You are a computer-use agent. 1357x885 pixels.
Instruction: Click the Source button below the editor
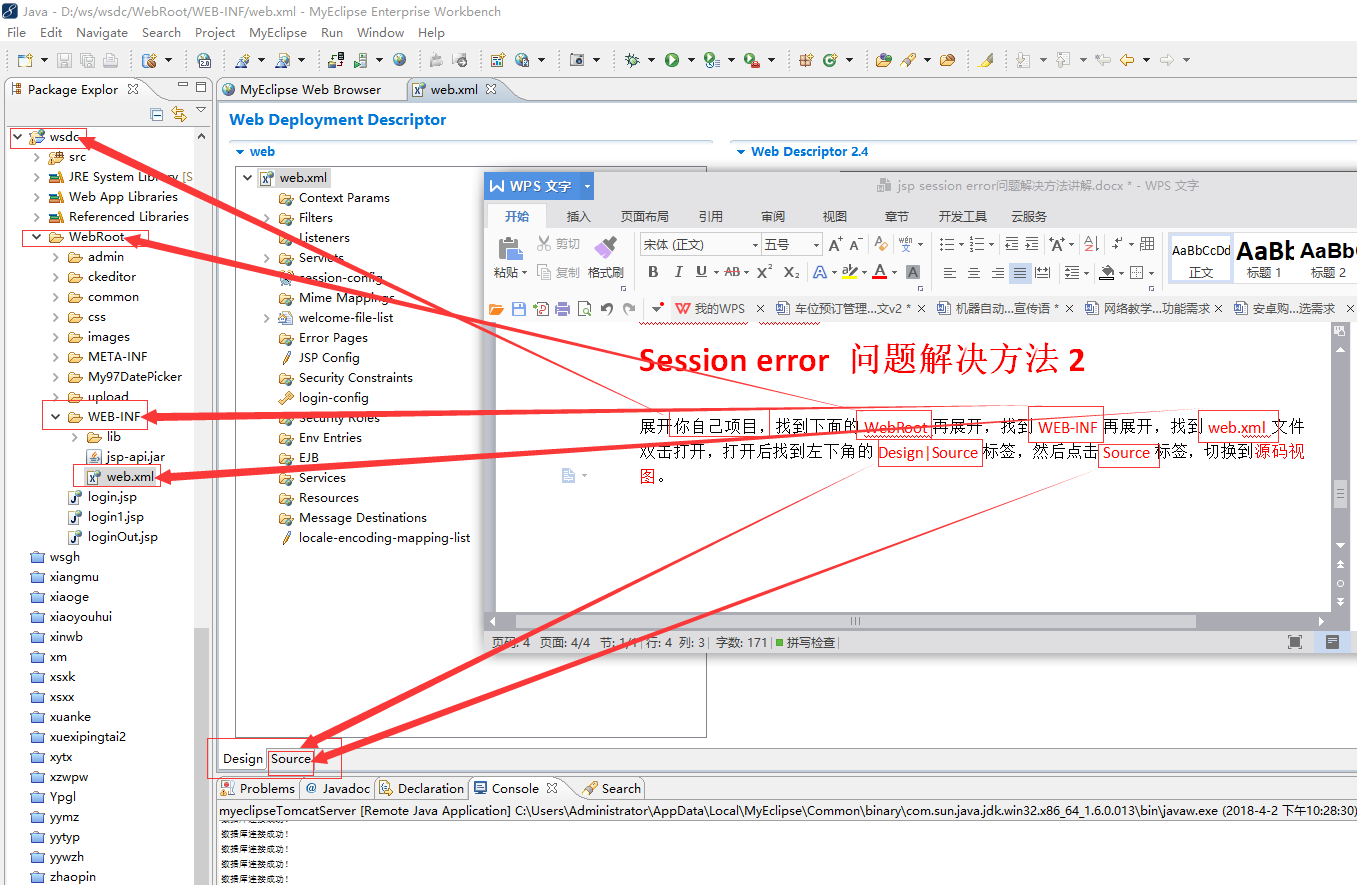(290, 759)
